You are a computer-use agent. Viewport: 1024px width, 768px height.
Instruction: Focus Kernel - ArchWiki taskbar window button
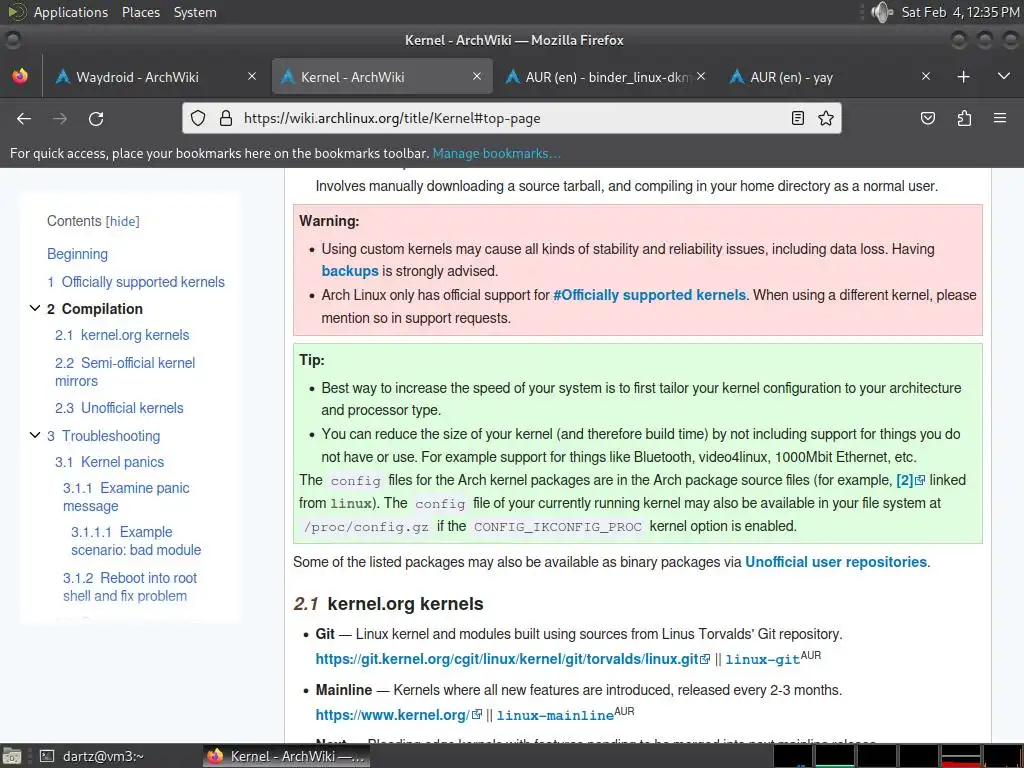tap(285, 756)
